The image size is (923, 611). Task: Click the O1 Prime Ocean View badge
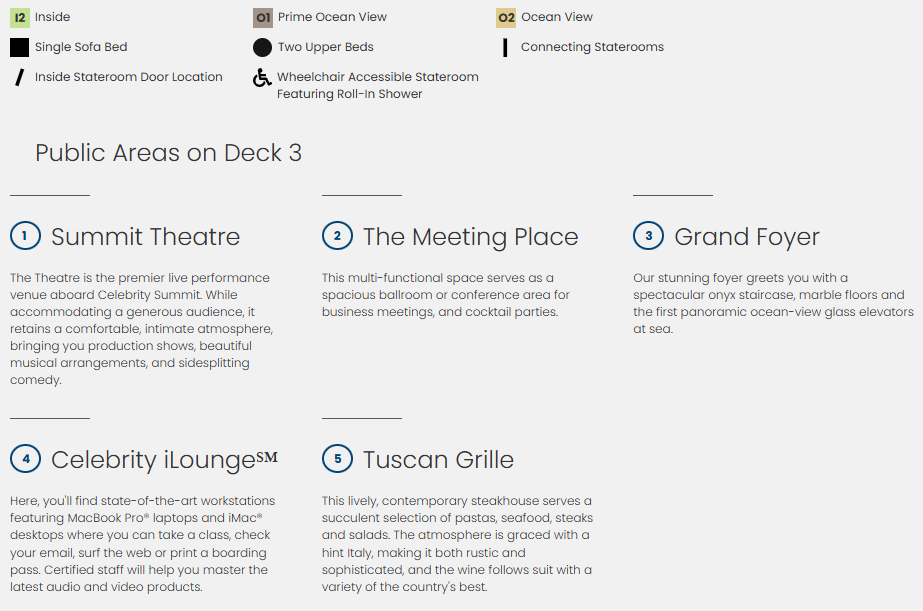point(263,17)
